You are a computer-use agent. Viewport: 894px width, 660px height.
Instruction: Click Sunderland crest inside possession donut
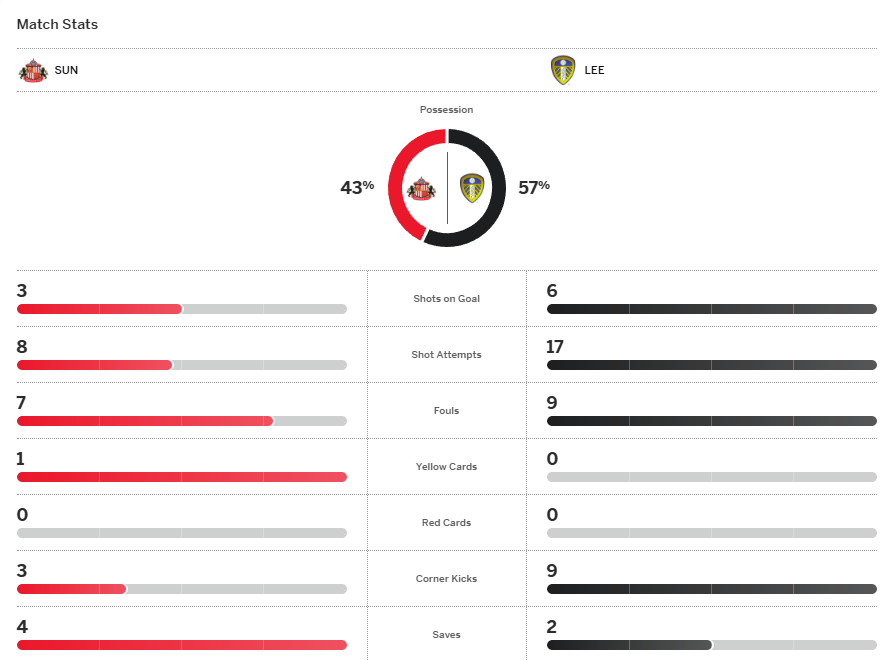(x=421, y=188)
